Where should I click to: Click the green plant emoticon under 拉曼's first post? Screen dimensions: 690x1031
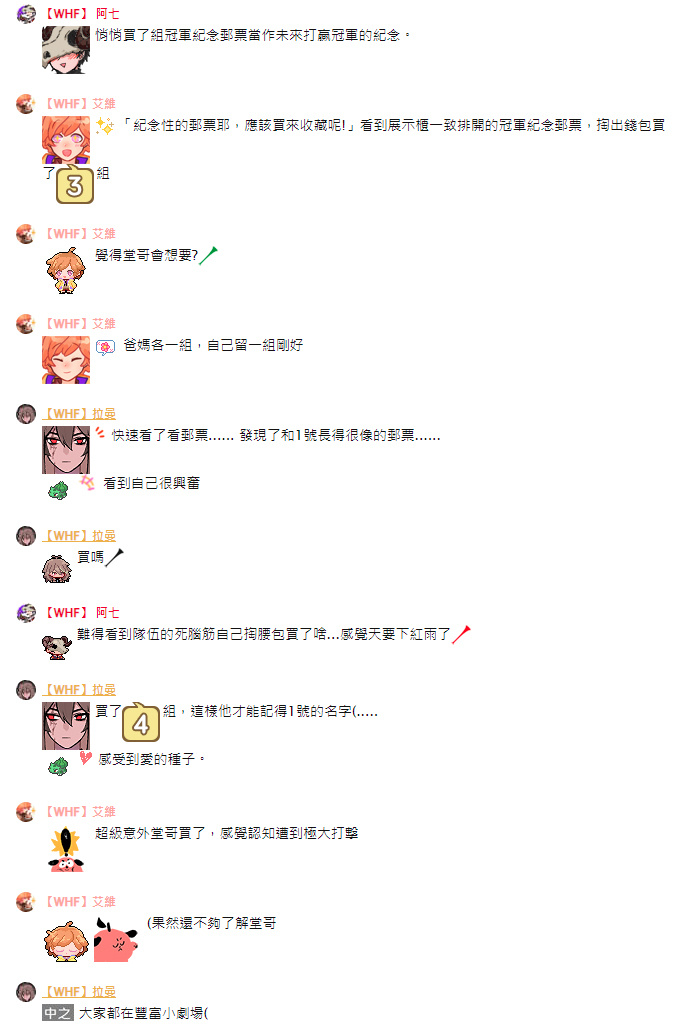pyautogui.click(x=59, y=491)
